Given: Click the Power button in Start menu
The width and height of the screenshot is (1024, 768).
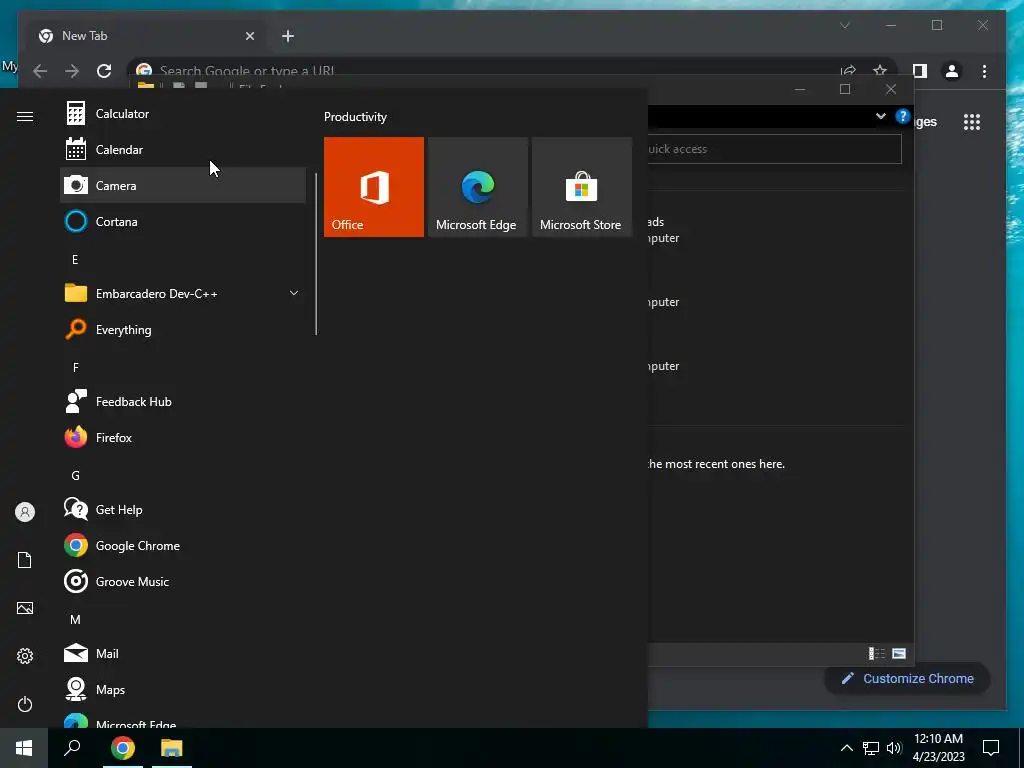Looking at the screenshot, I should [25, 704].
